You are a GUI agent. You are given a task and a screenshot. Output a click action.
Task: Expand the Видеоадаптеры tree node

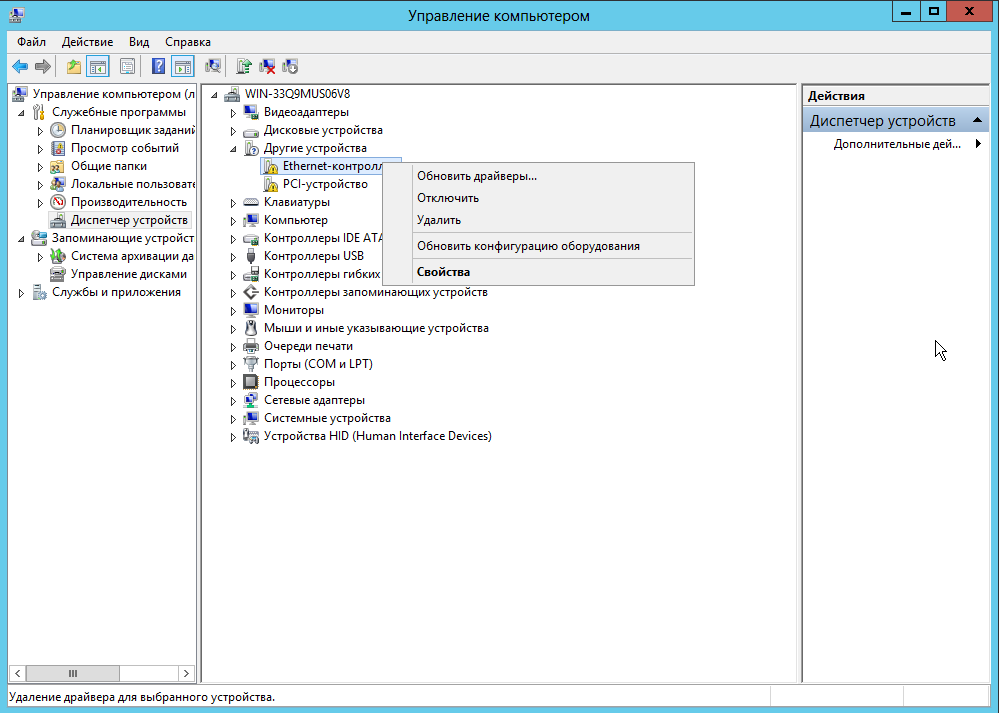tap(233, 112)
